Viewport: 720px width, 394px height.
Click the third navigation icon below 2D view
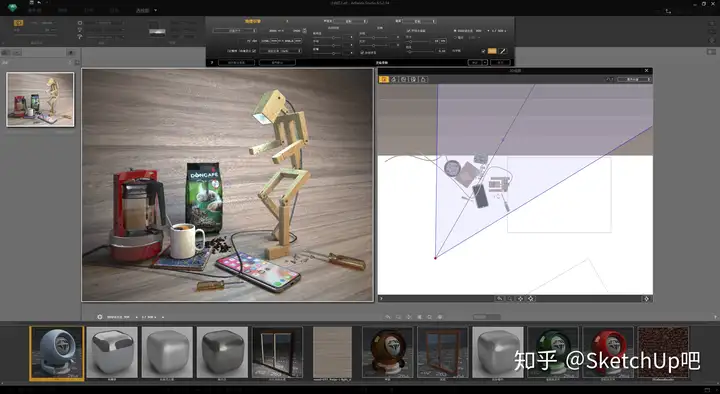tap(520, 298)
